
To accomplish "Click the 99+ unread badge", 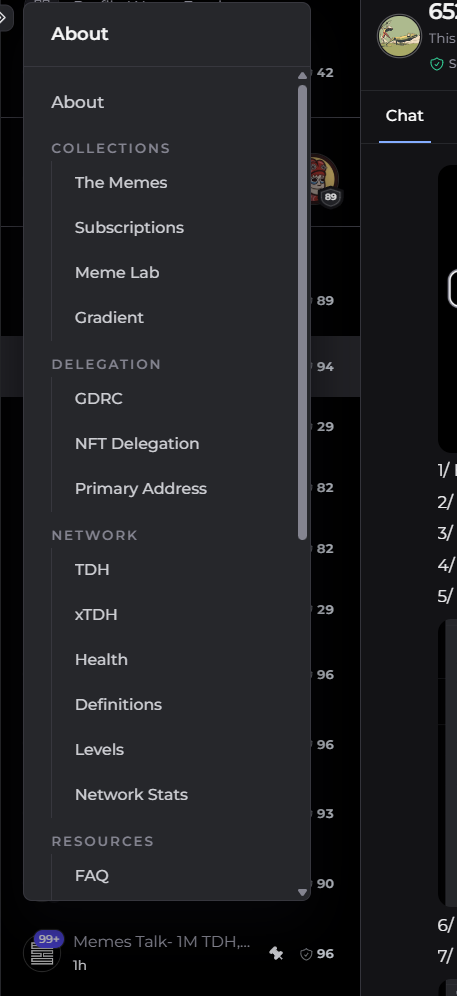I will click(49, 939).
